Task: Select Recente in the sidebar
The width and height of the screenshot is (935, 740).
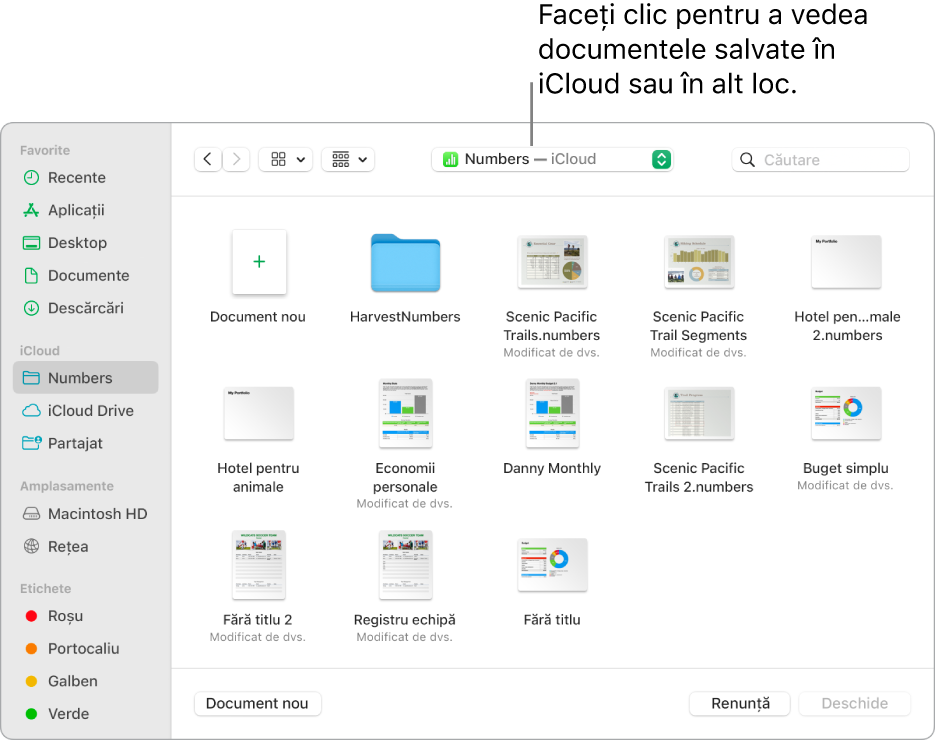Action: coord(86,178)
